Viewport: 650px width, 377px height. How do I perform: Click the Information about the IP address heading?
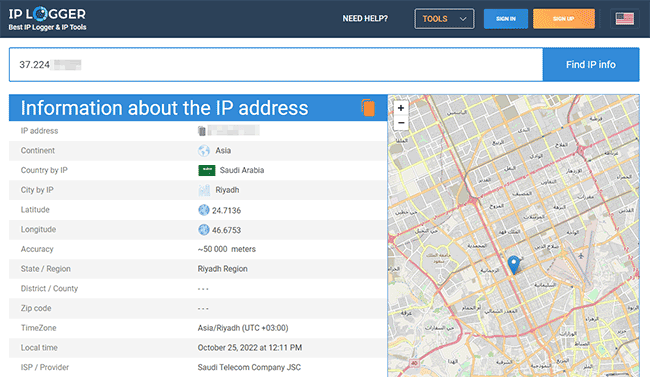click(x=165, y=108)
